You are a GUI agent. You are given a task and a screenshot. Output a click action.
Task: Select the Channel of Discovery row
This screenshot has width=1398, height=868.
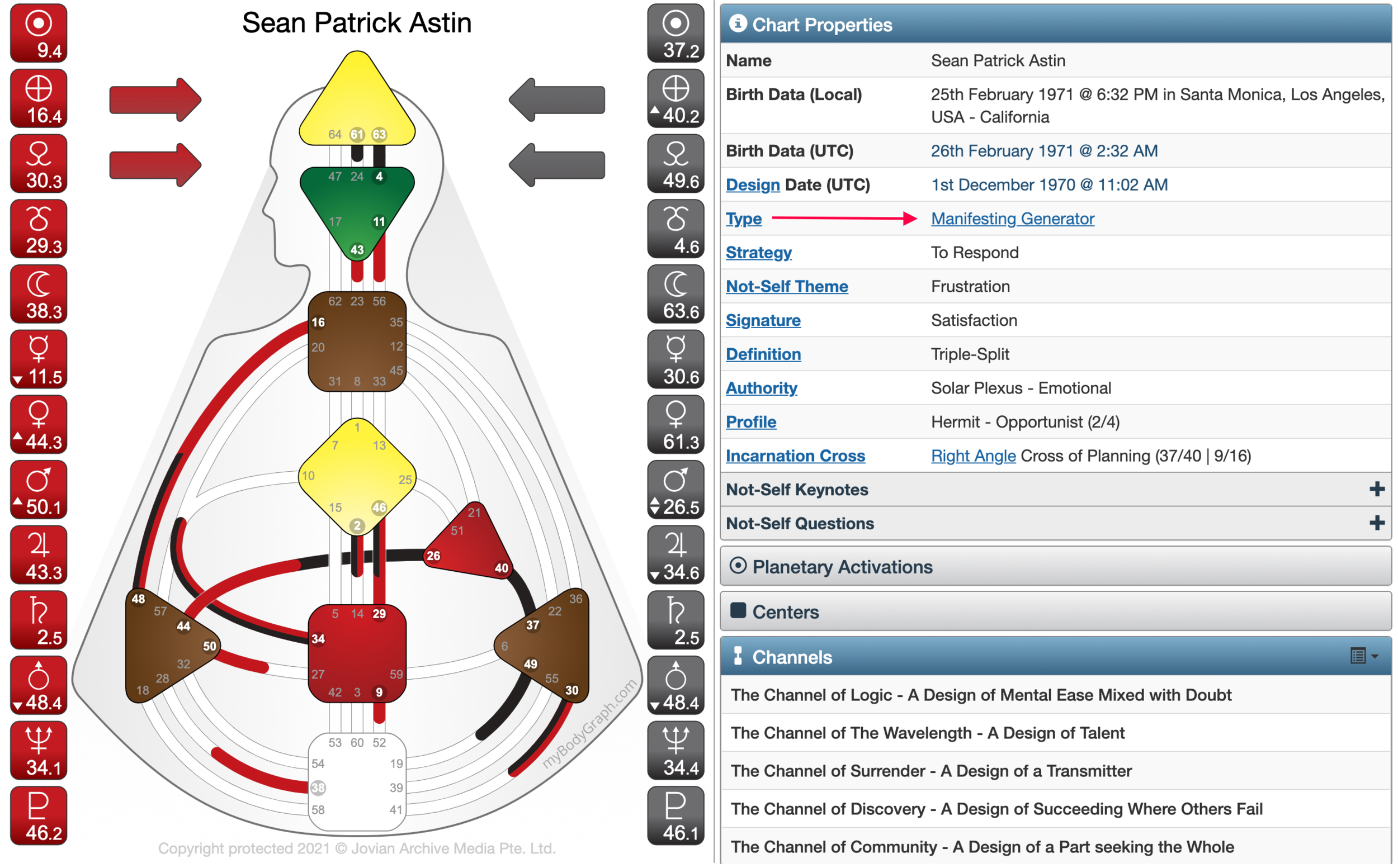click(1056, 809)
